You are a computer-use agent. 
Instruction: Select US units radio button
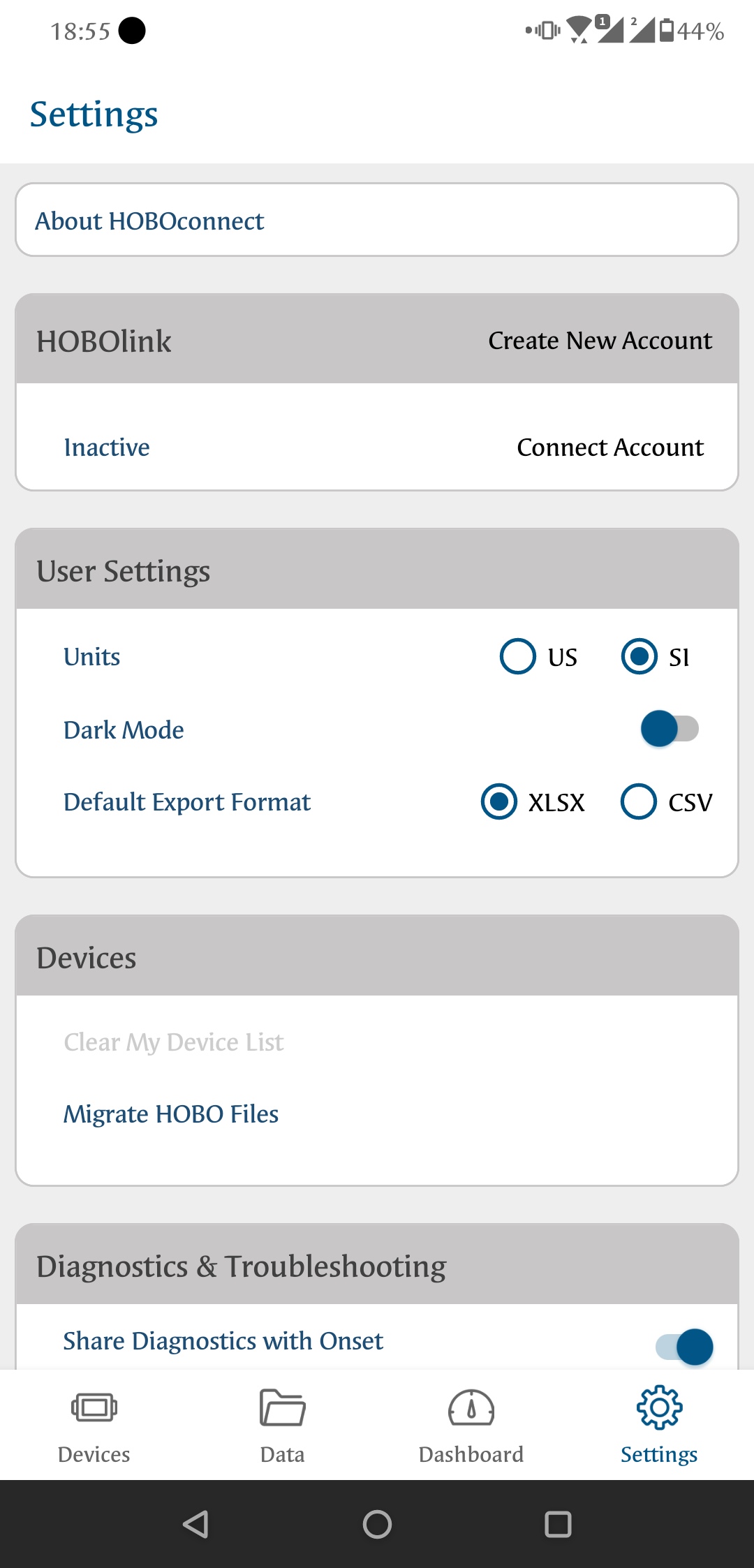coord(518,656)
